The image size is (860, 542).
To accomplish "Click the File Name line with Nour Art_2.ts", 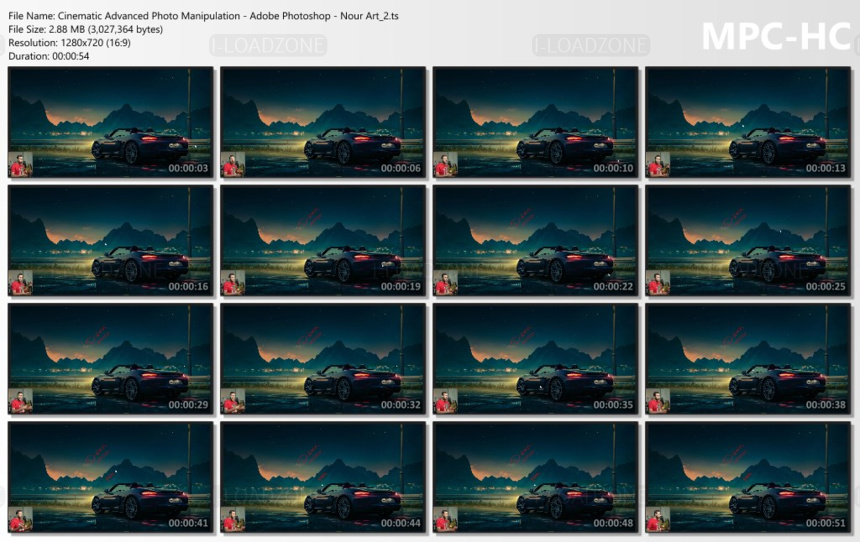I will click(203, 16).
